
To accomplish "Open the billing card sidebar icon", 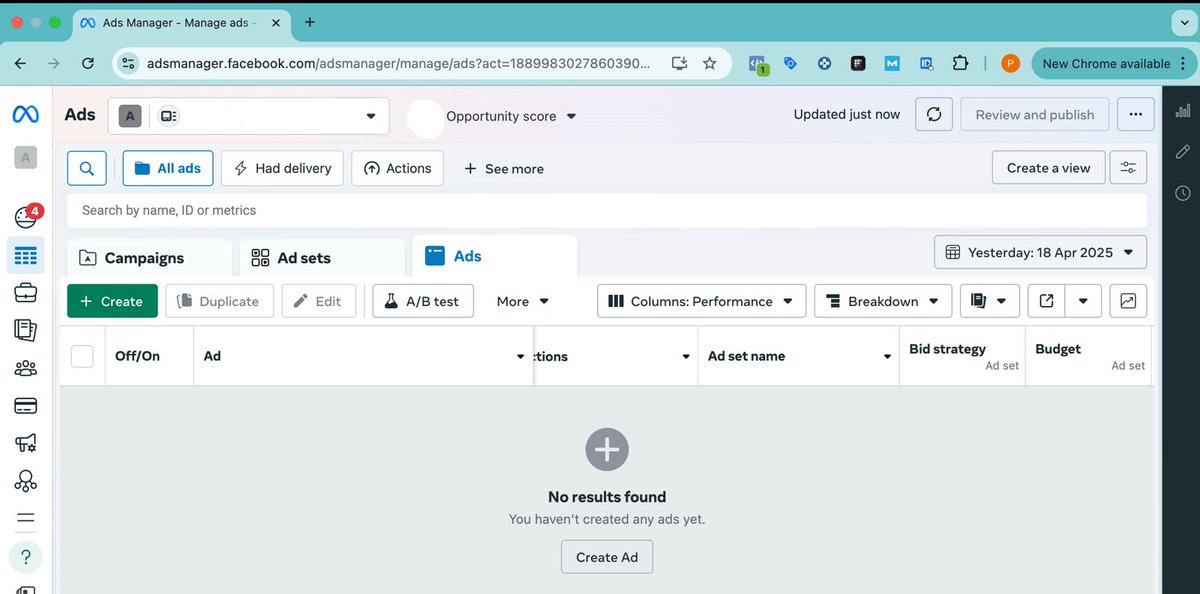I will click(x=26, y=406).
